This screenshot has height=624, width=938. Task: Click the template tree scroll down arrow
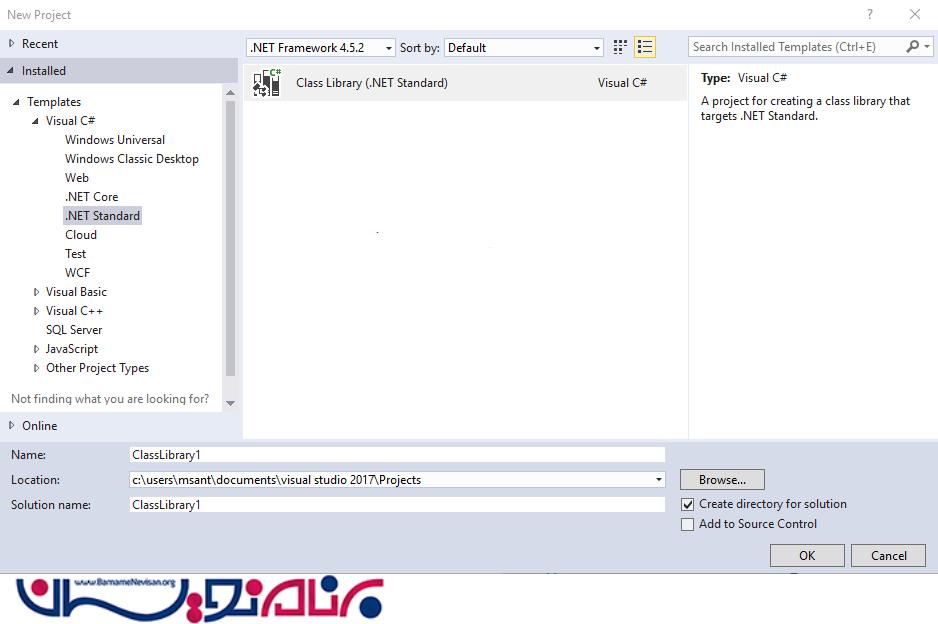pos(230,403)
